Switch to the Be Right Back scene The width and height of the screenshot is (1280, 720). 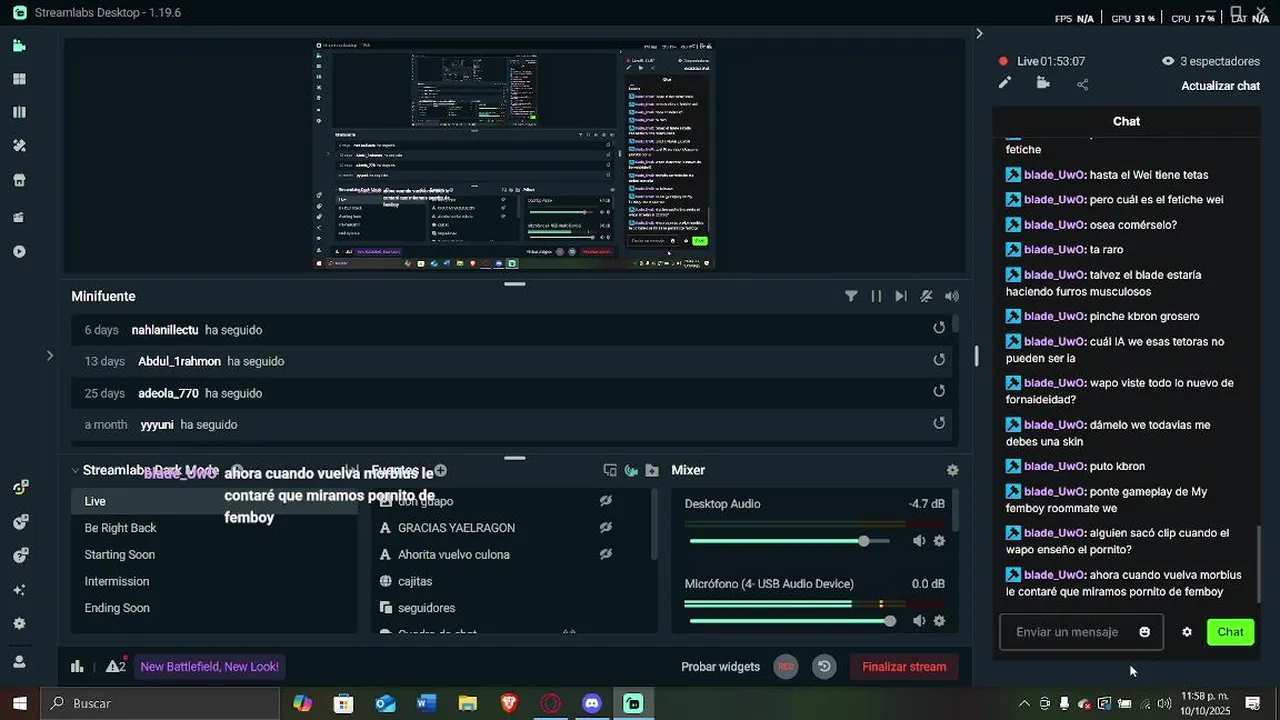pos(214,528)
